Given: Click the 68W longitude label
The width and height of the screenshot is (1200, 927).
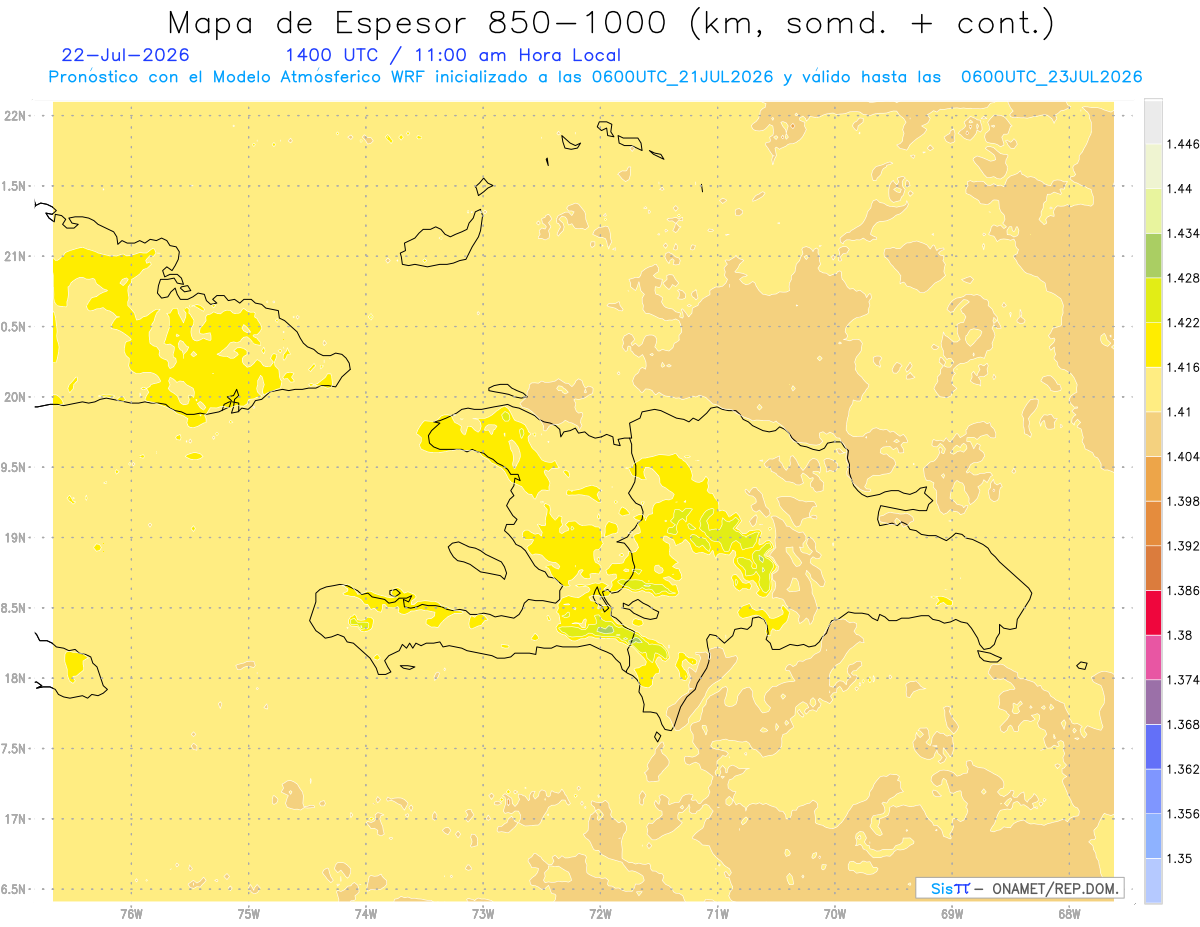Looking at the screenshot, I should pos(1069,913).
